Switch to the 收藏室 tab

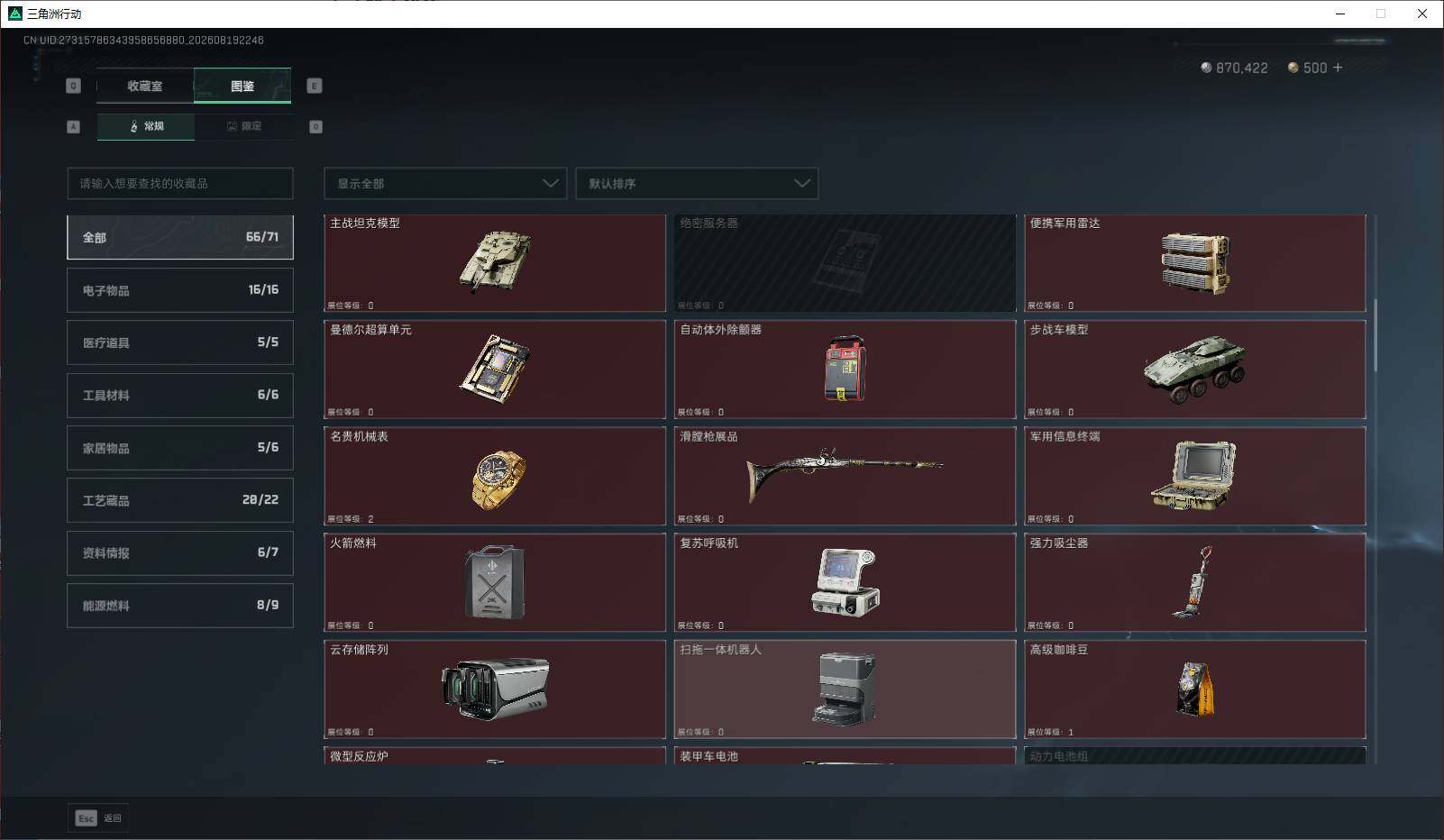[x=145, y=86]
